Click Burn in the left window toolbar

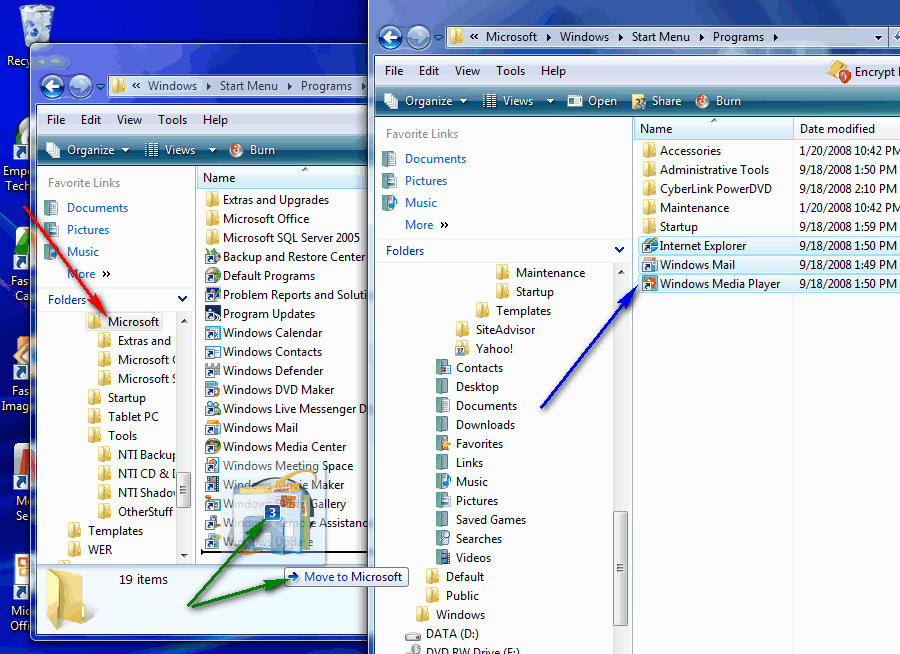(x=253, y=150)
